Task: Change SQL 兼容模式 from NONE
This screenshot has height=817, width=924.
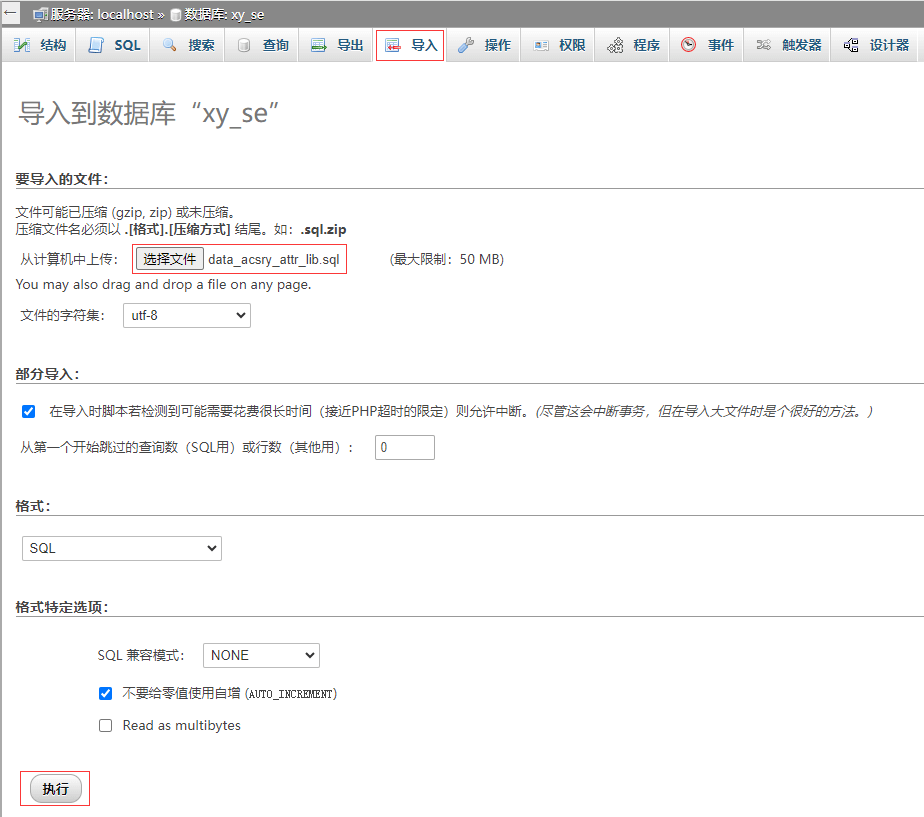Action: [261, 655]
